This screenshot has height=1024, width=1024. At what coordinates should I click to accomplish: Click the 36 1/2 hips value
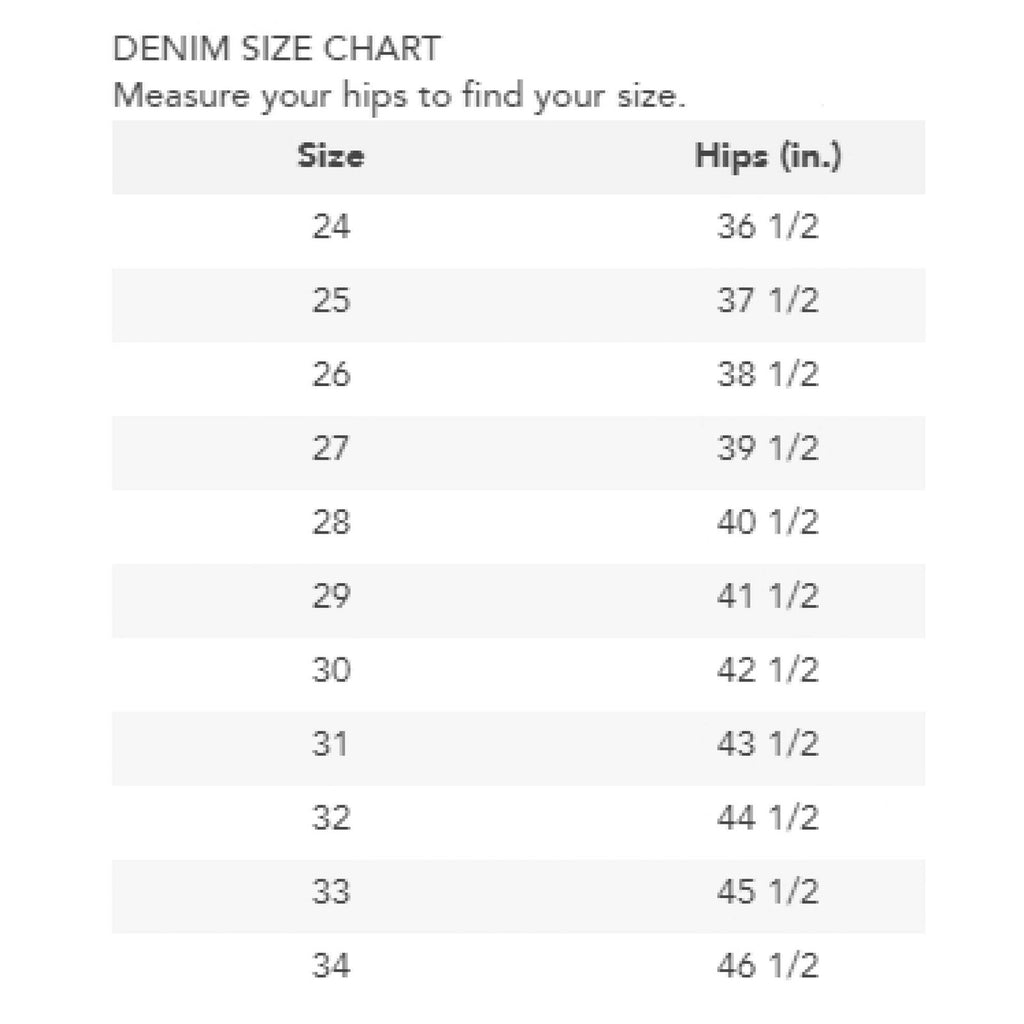(767, 228)
